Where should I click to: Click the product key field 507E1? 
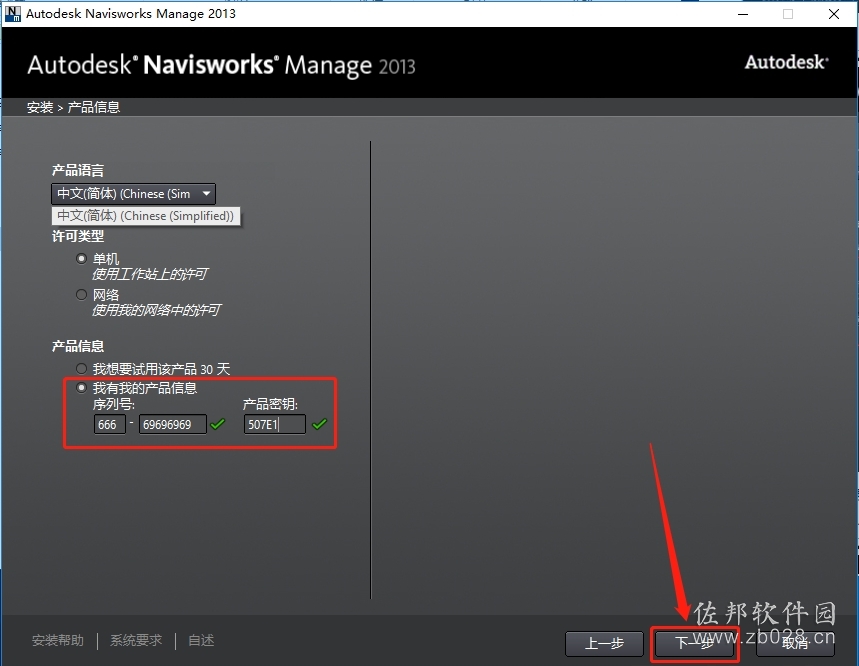(274, 424)
